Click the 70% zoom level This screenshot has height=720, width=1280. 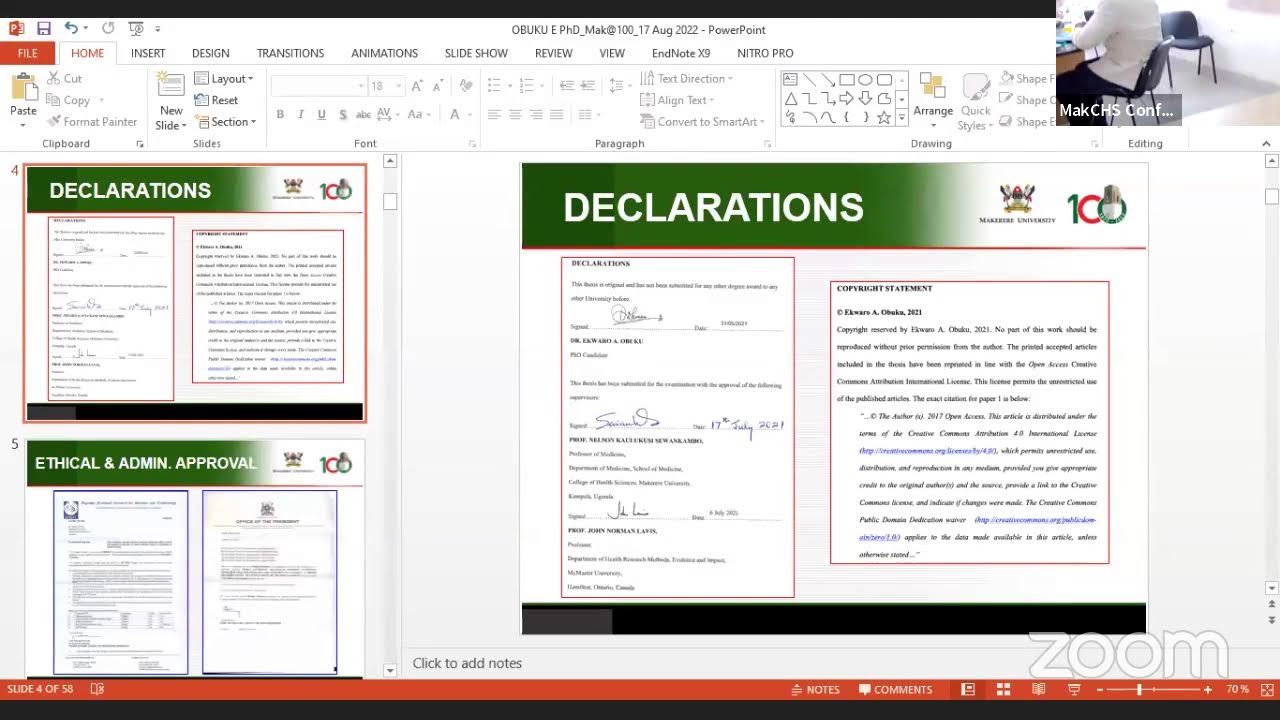point(1237,689)
